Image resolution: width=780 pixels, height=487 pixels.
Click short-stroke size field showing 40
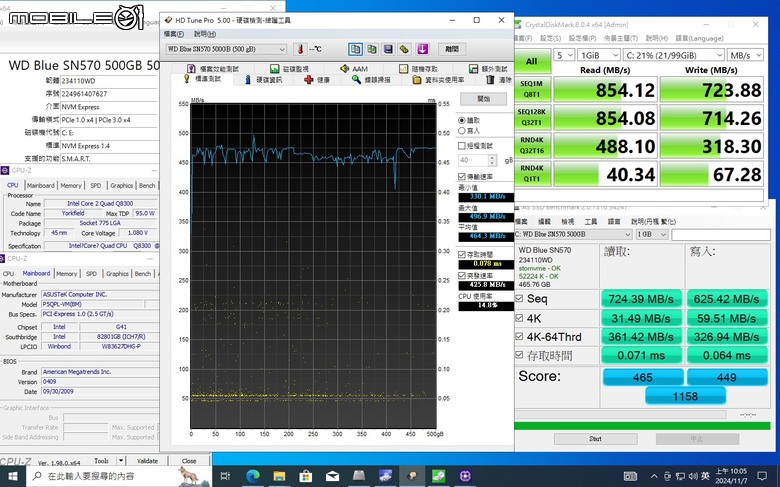click(x=473, y=160)
